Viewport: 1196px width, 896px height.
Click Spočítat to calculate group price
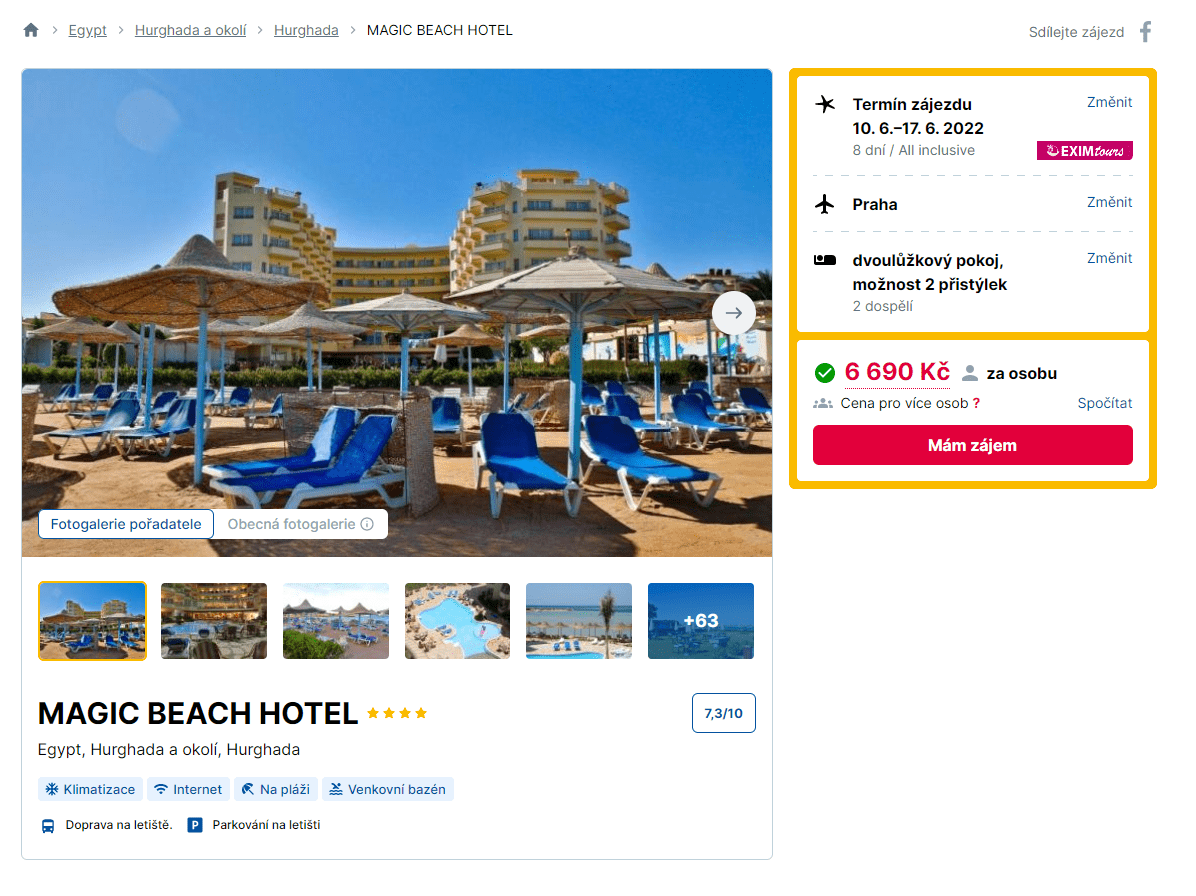(1104, 403)
